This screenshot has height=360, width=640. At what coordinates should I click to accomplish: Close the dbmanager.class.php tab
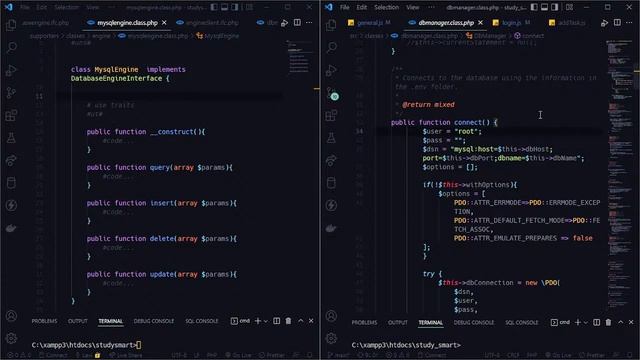pyautogui.click(x=480, y=22)
